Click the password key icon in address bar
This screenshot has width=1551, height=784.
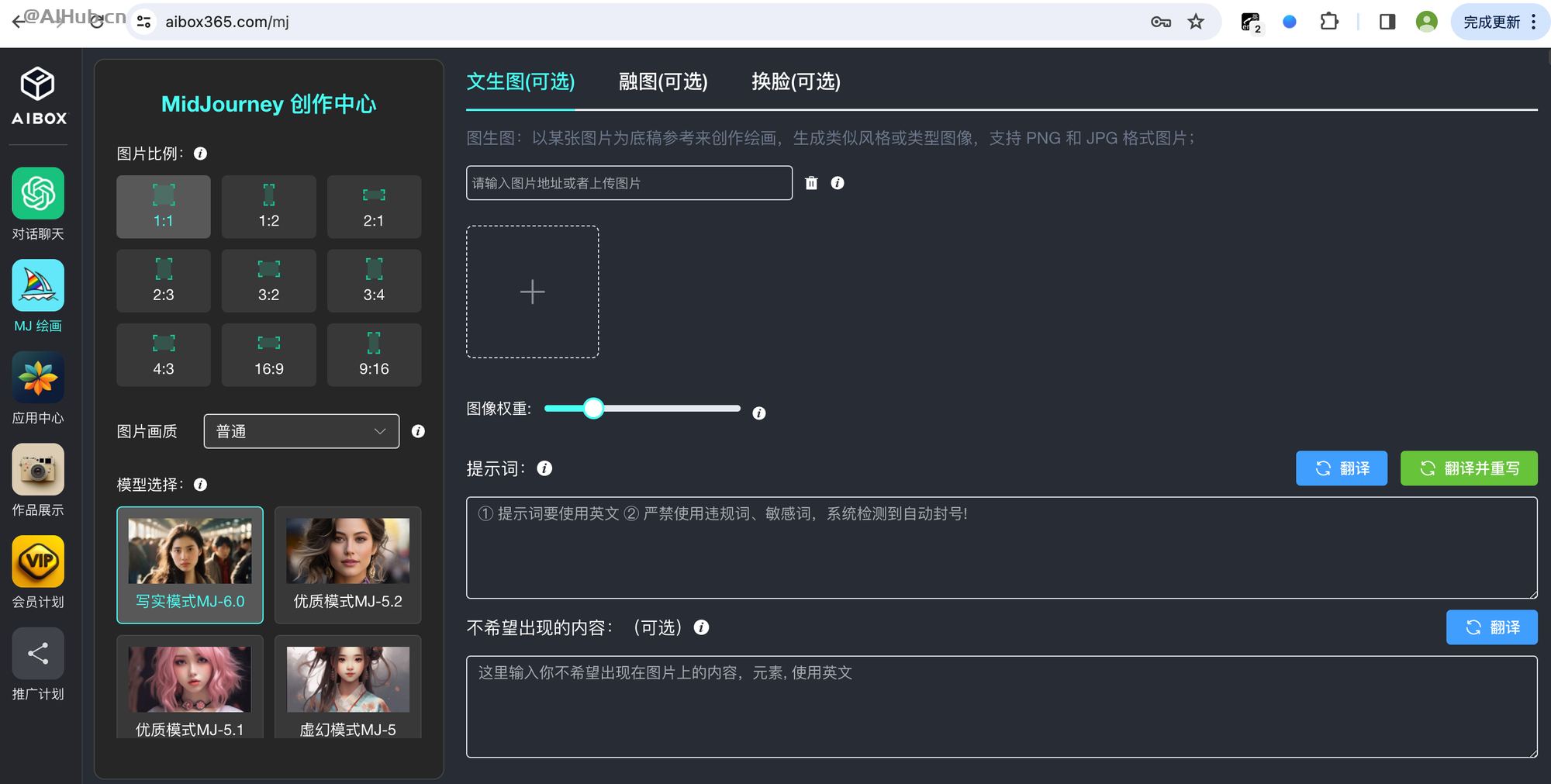[1160, 22]
